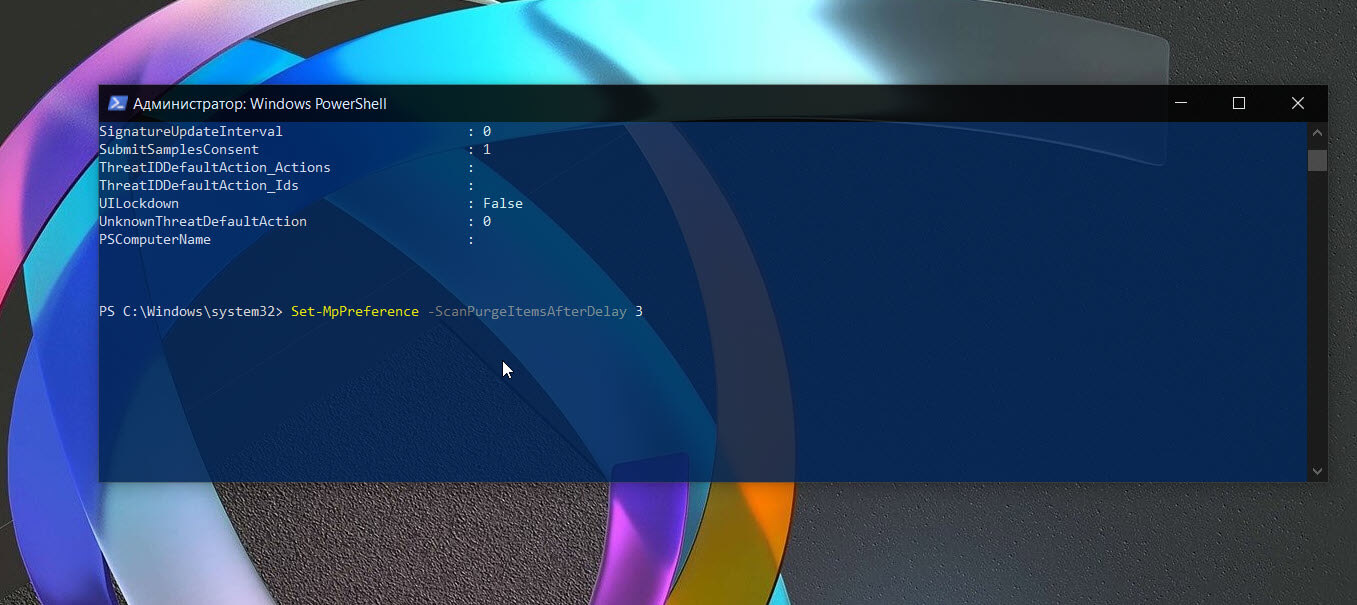Click the vertical scrollbar thumb

click(x=1317, y=160)
